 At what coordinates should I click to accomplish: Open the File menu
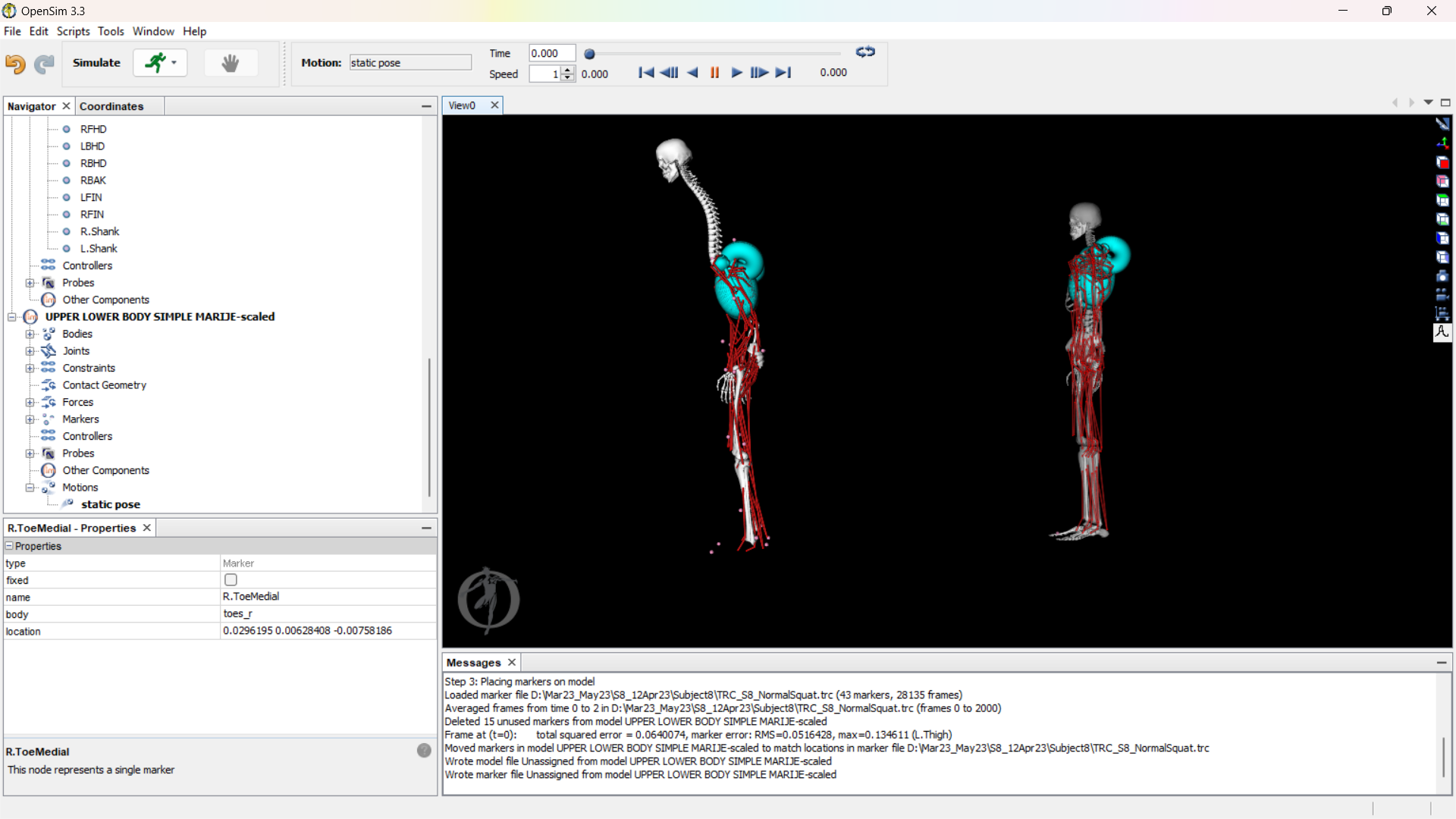click(12, 31)
